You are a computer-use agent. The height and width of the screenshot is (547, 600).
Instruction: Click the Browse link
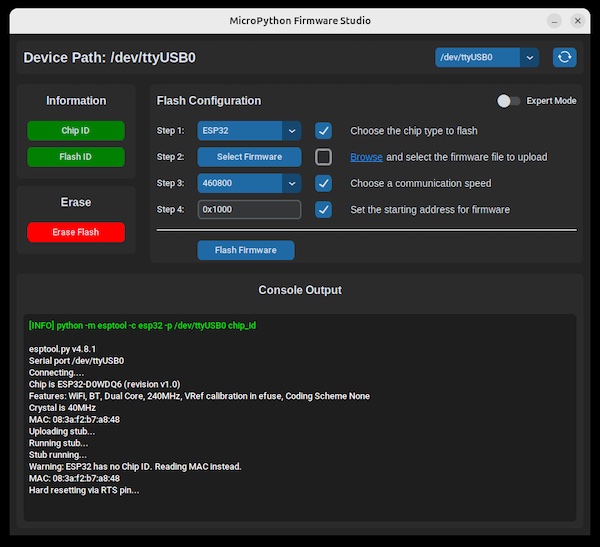(366, 157)
